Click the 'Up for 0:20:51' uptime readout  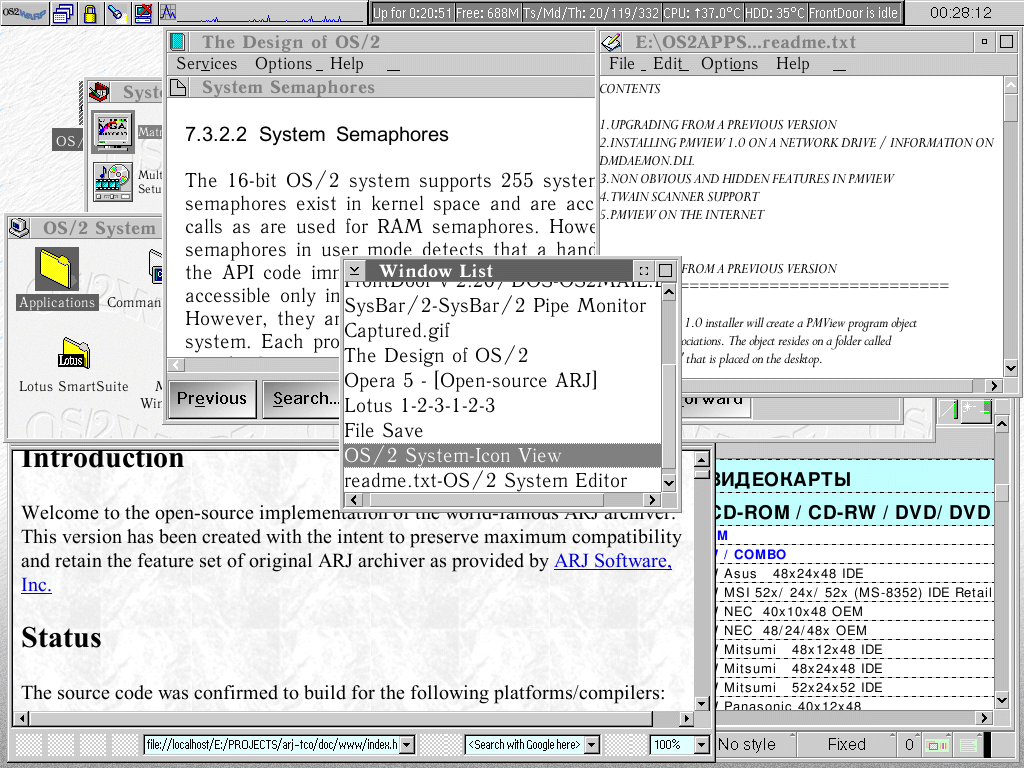[x=413, y=13]
